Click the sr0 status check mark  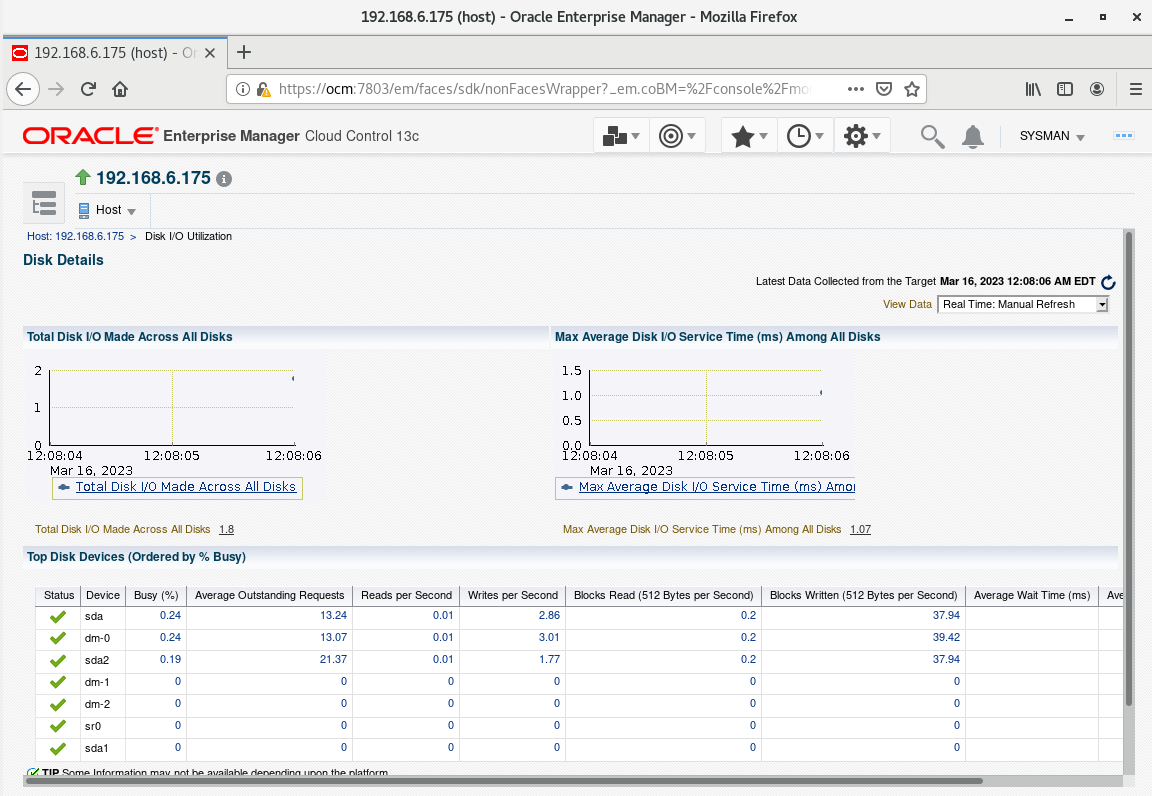click(58, 726)
